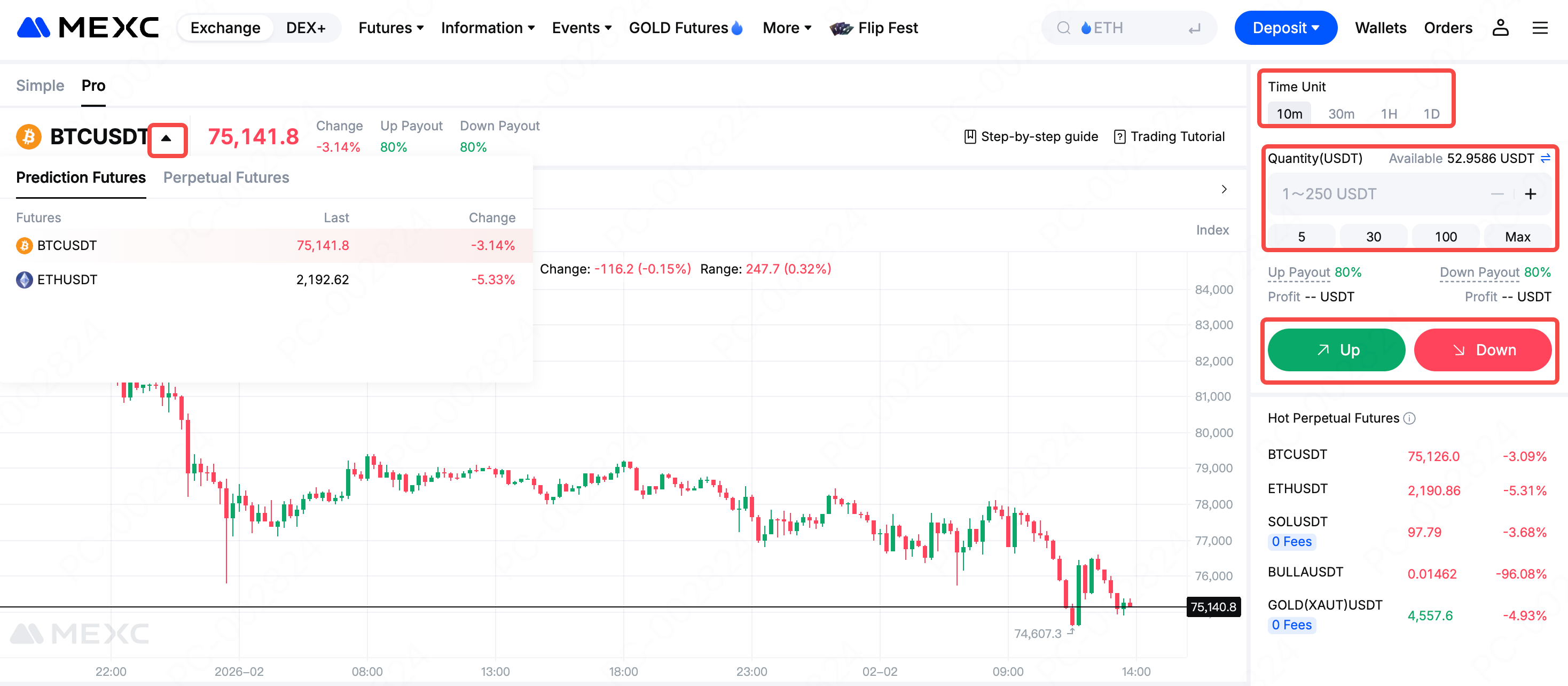Switch to Simple mode
This screenshot has width=1568, height=686.
pyautogui.click(x=40, y=85)
